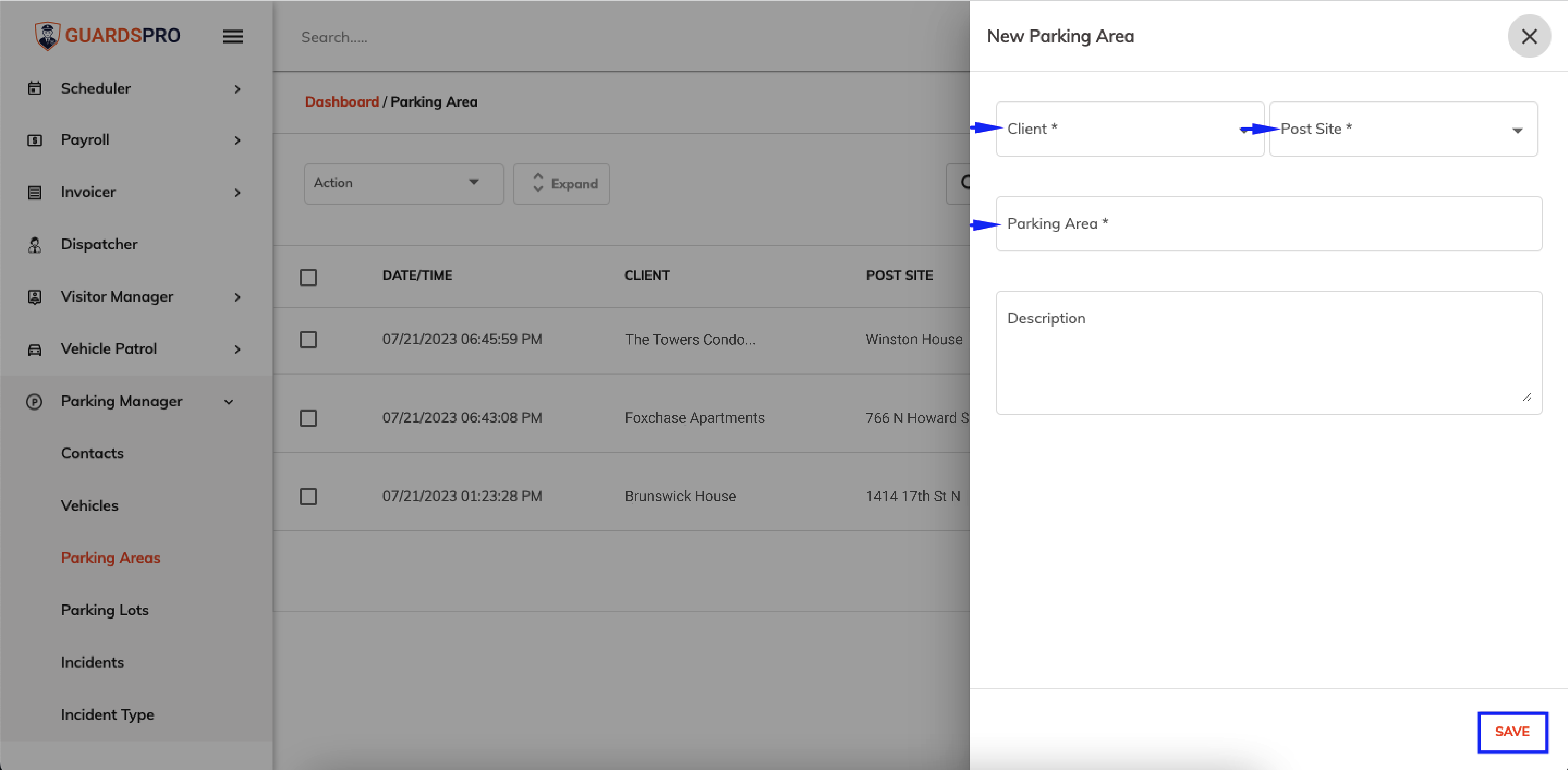Click 07/21/2023 01:23:28 PM cell
Screen dimensions: 1568x770
click(x=462, y=496)
